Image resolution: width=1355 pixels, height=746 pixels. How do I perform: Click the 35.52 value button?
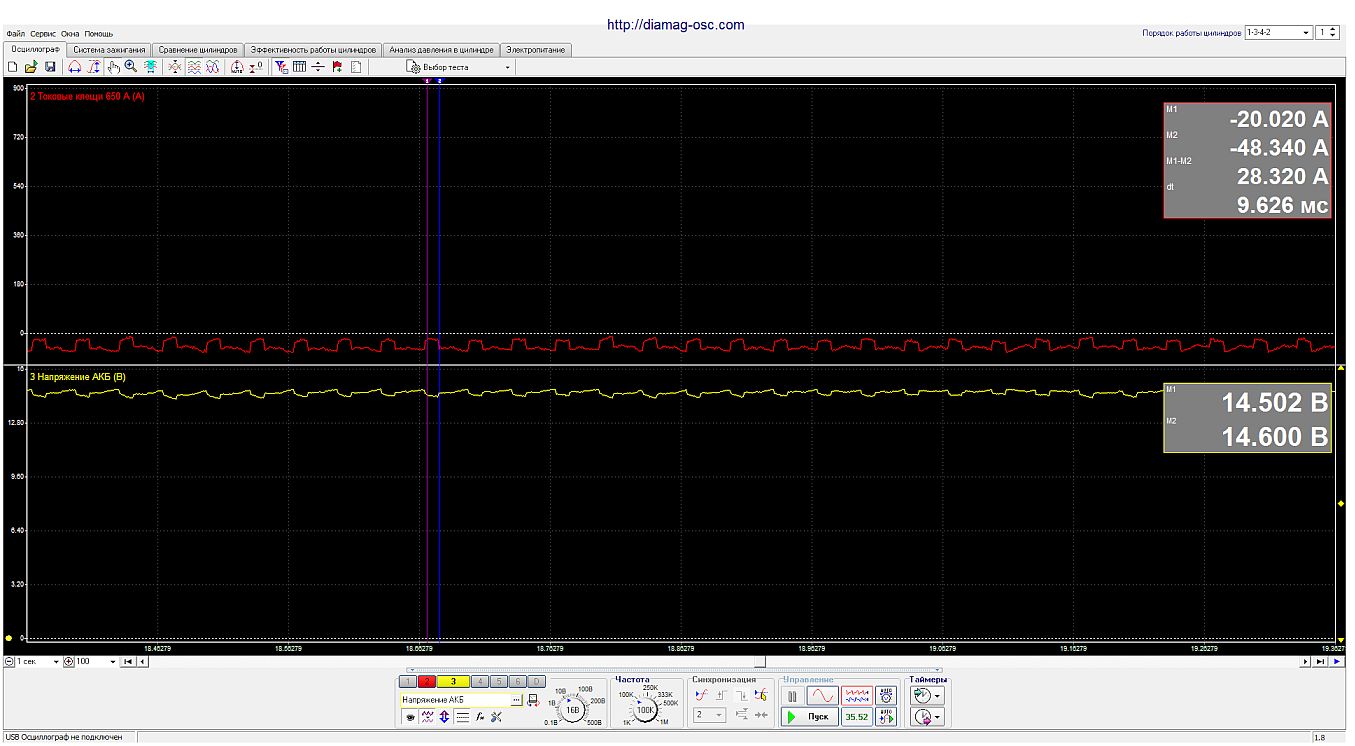(857, 716)
